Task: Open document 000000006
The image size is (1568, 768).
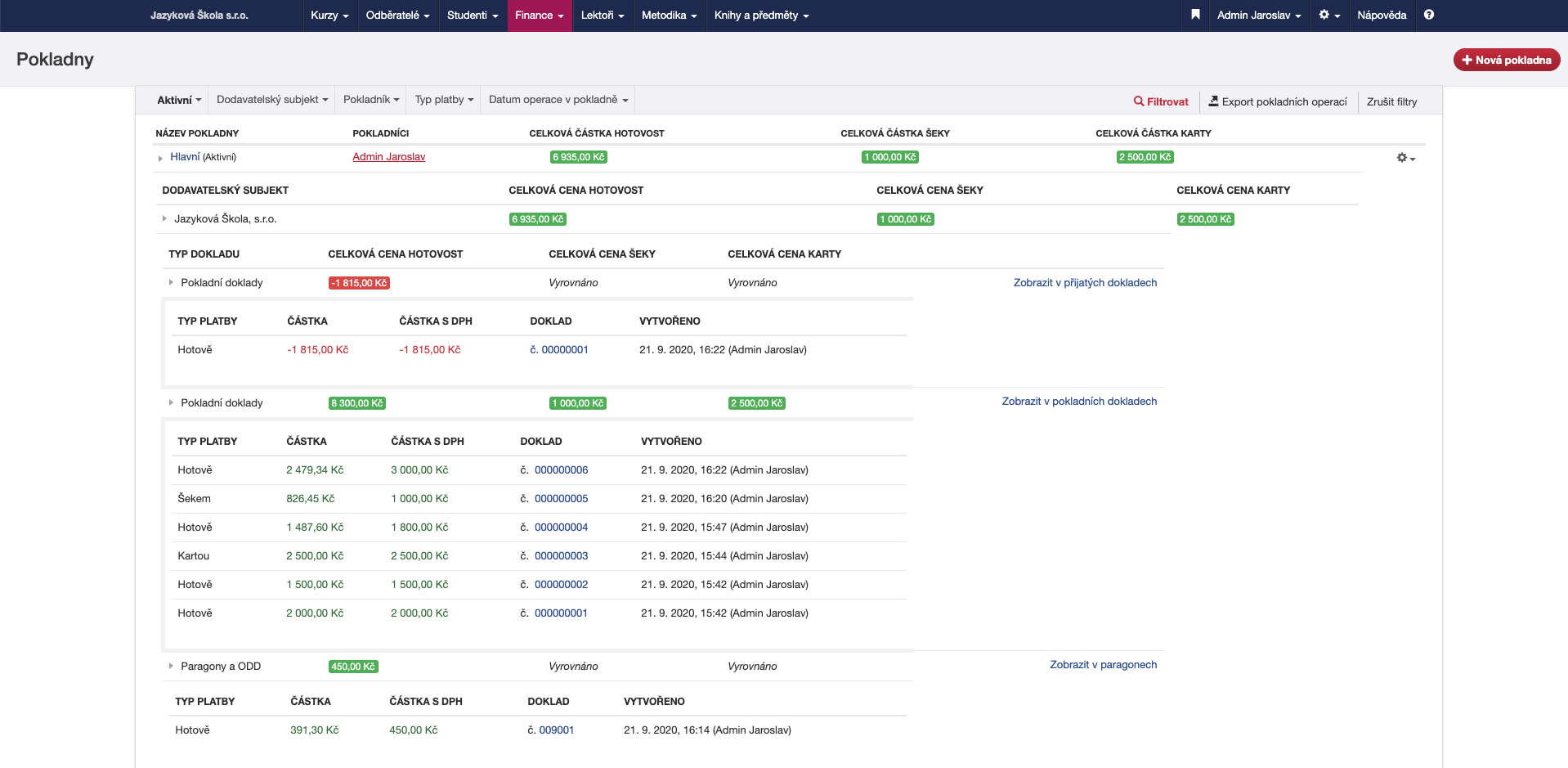Action: pos(562,470)
